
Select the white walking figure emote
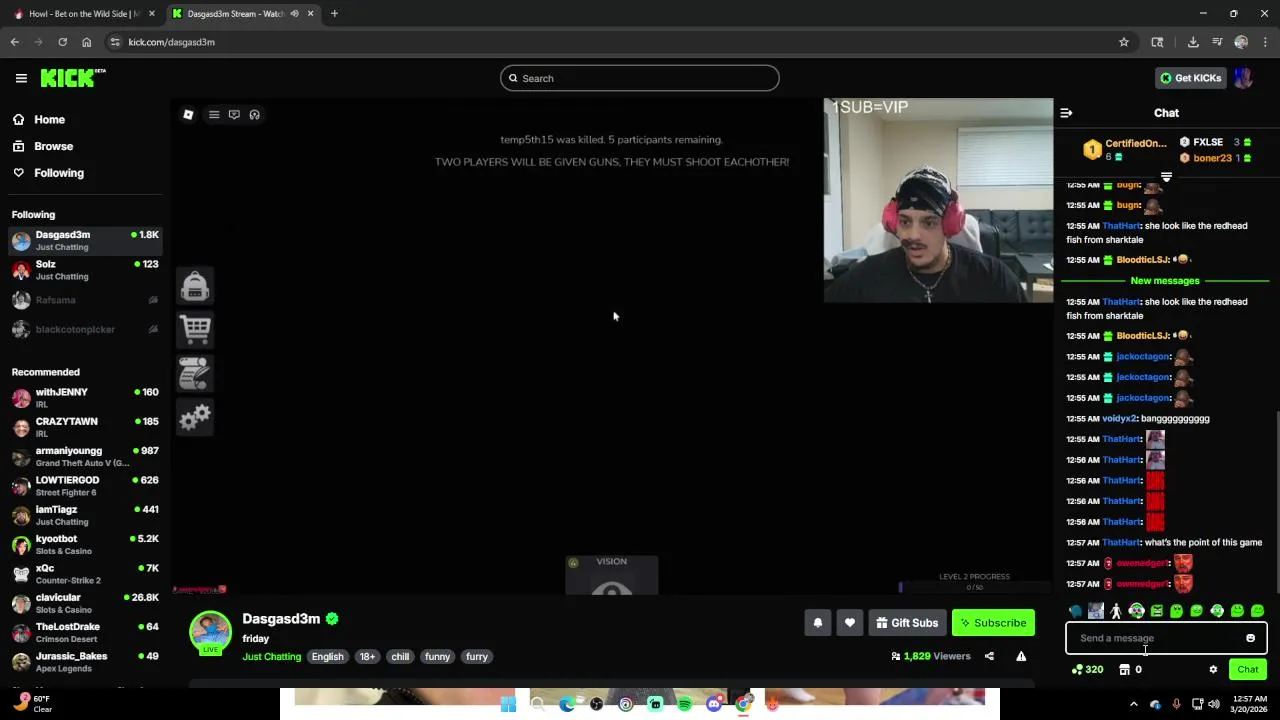[1116, 611]
